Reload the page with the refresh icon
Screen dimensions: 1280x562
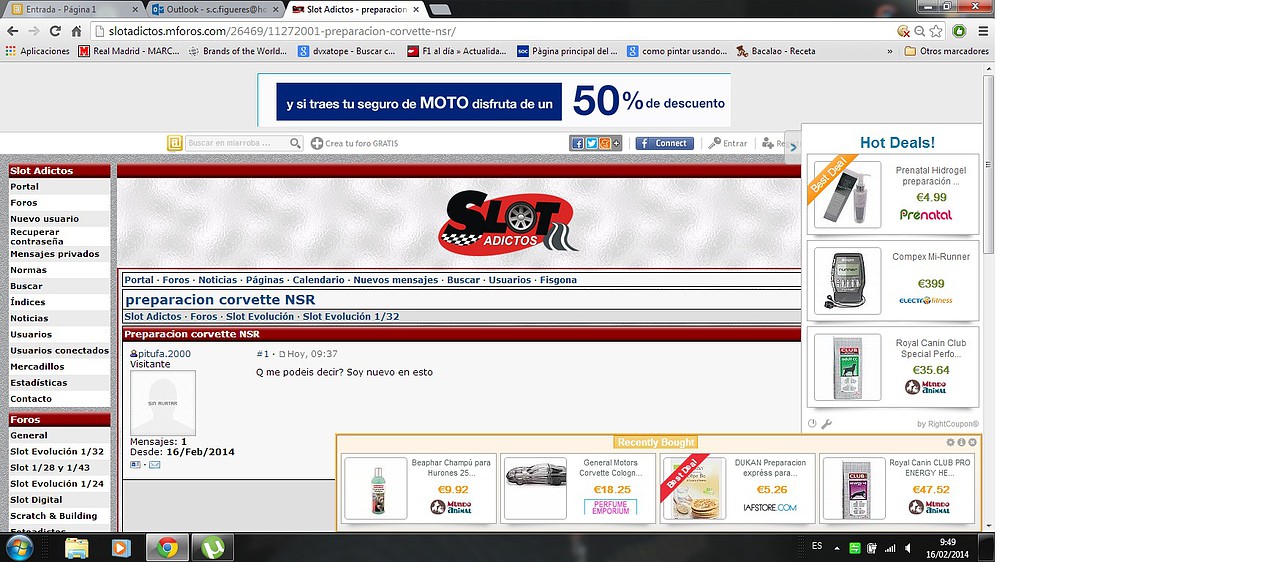(x=55, y=31)
